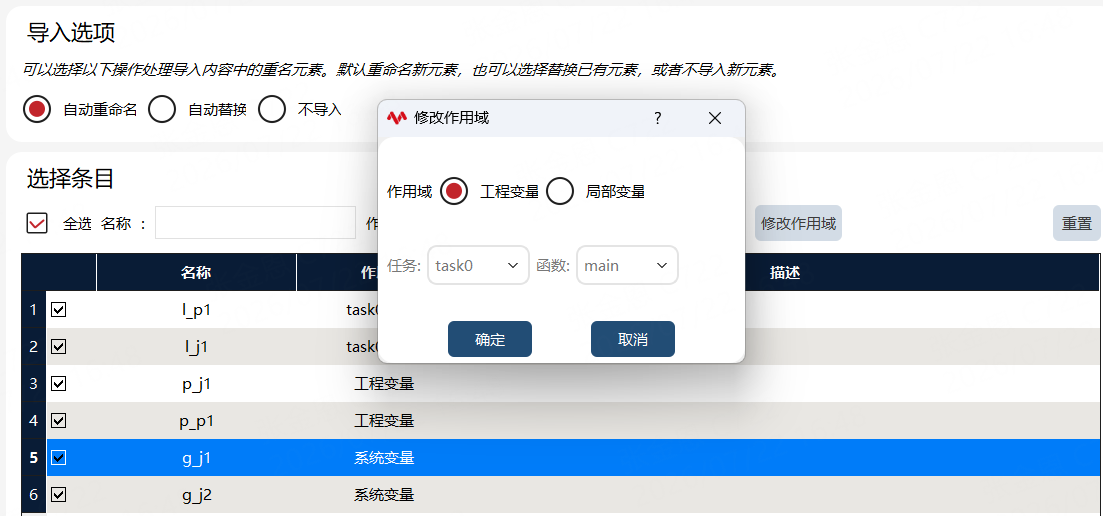Select the 自动替换 radio option
1103x516 pixels.
[x=162, y=110]
